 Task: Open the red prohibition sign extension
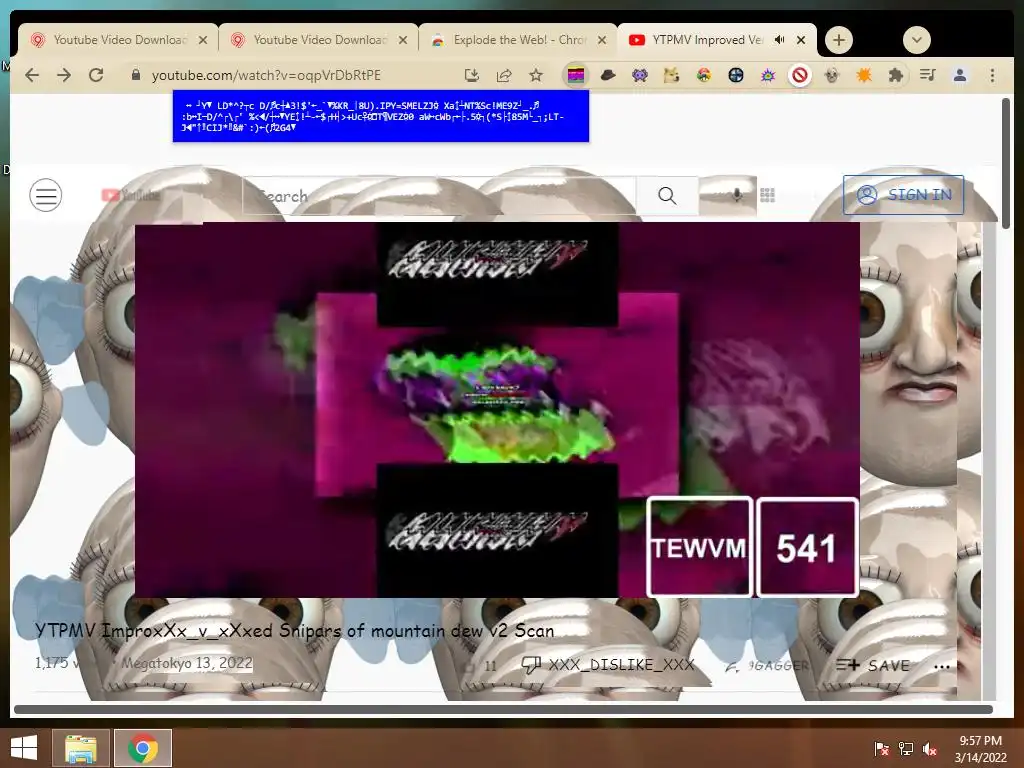800,75
